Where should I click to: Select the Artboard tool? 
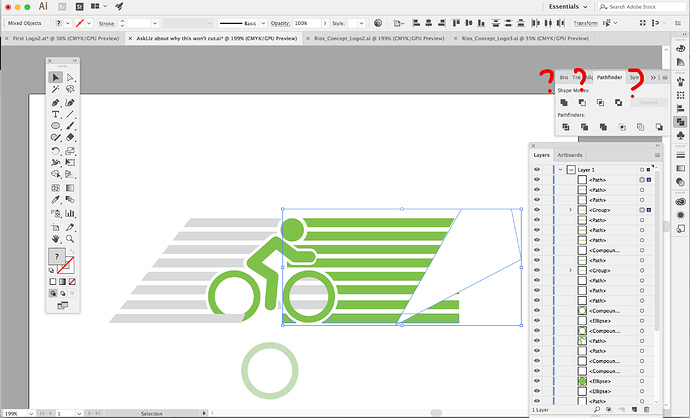55,227
